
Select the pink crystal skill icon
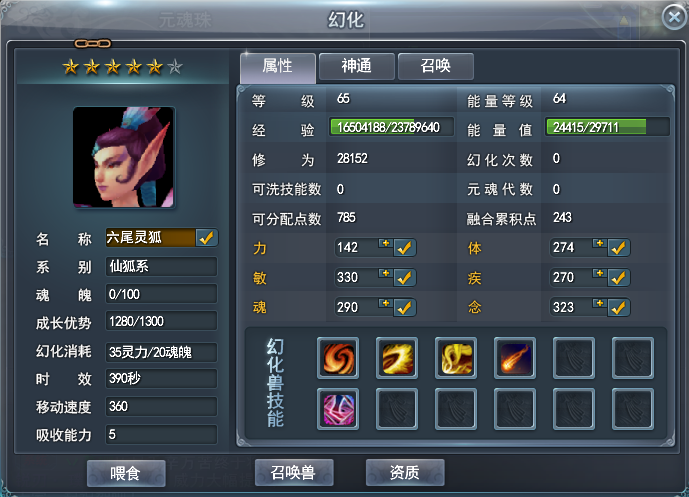(x=338, y=409)
